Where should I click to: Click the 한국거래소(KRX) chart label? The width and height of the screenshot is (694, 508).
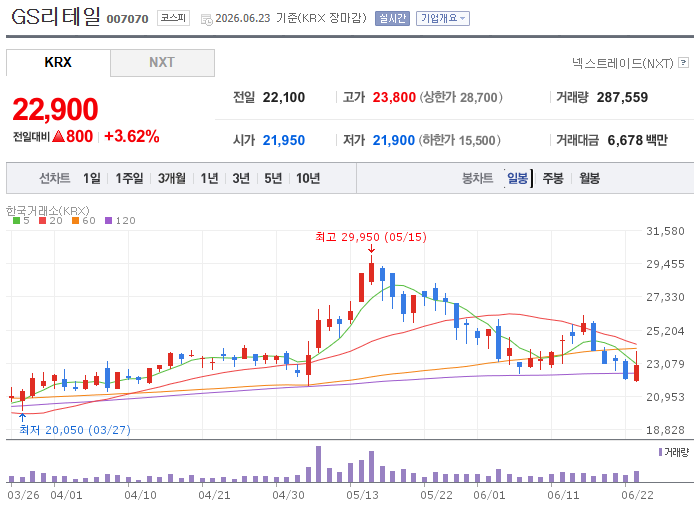click(x=48, y=211)
